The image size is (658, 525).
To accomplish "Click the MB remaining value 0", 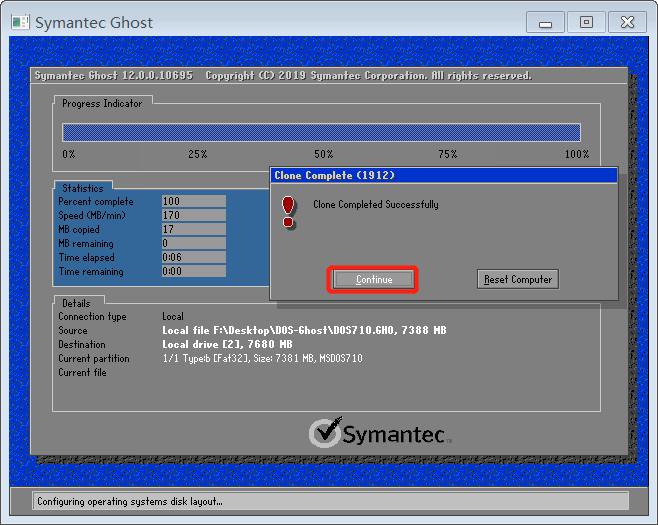I will (193, 243).
